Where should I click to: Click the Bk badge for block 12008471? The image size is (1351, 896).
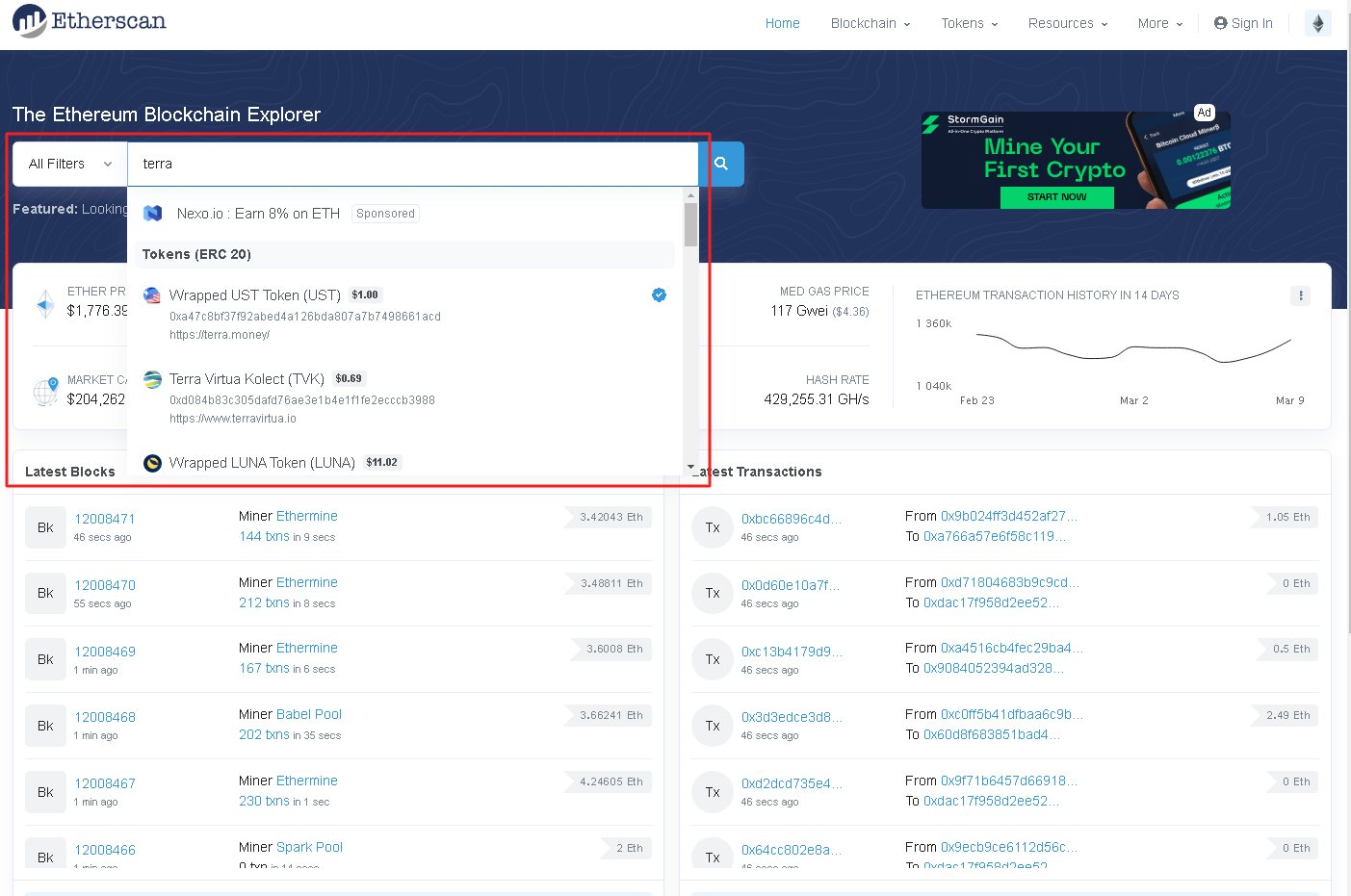click(x=45, y=527)
